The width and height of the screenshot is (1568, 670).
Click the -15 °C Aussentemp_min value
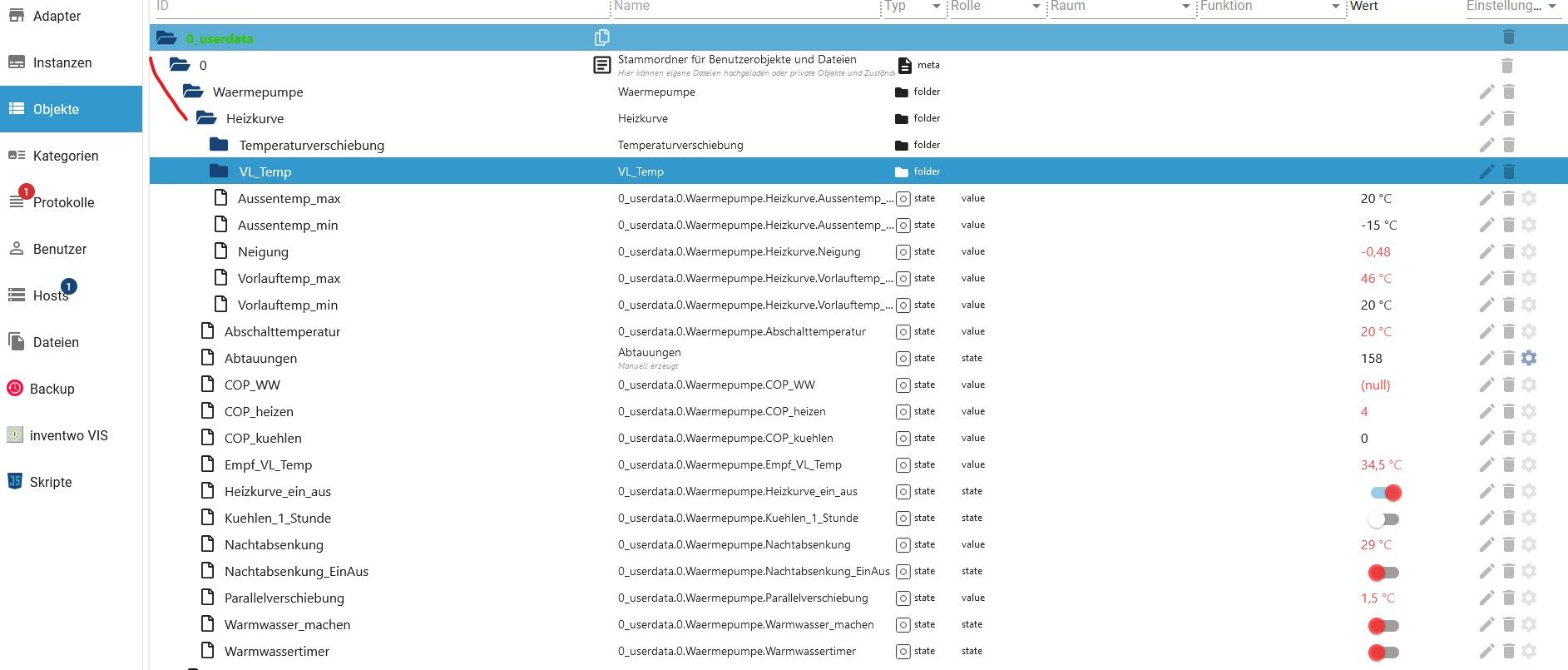point(1378,225)
